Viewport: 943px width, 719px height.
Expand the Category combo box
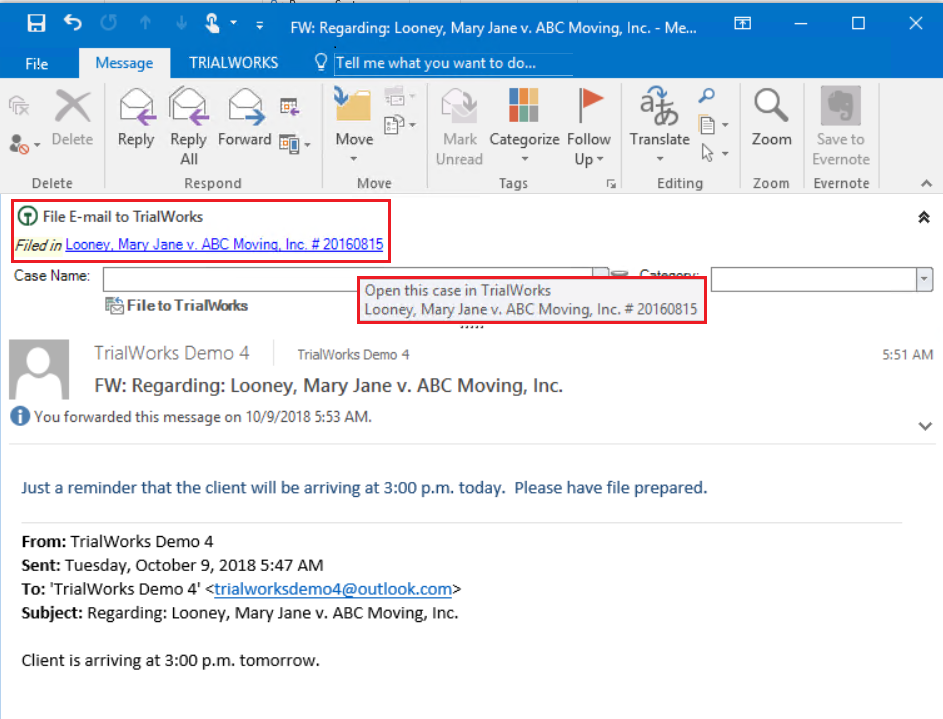pyautogui.click(x=925, y=277)
